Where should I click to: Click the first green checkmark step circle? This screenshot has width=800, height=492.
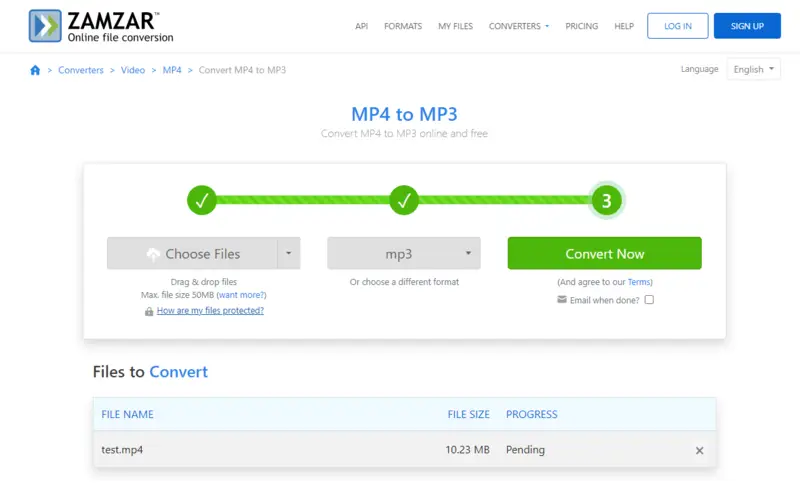coord(202,200)
